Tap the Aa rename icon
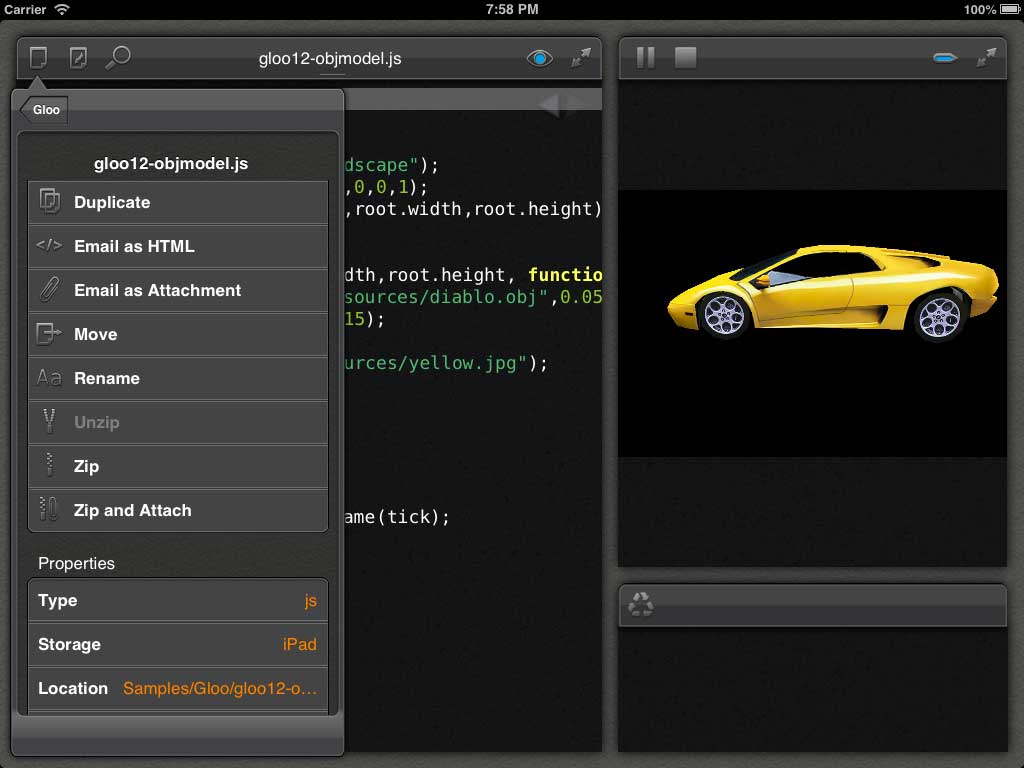 [49, 377]
